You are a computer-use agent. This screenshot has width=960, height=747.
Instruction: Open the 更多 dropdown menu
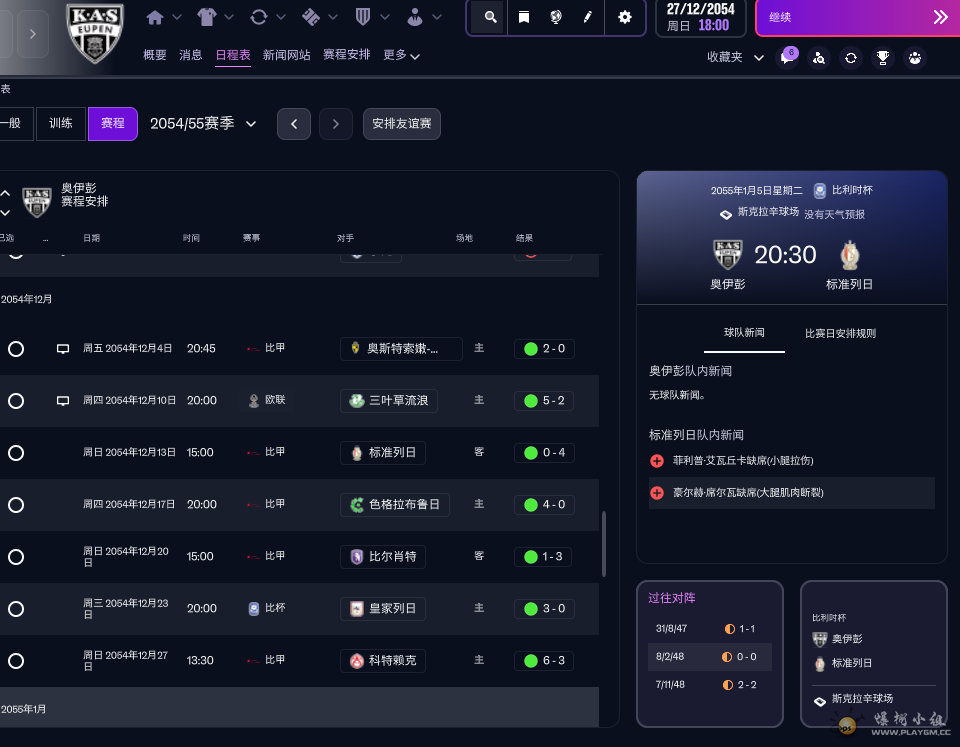[x=398, y=55]
